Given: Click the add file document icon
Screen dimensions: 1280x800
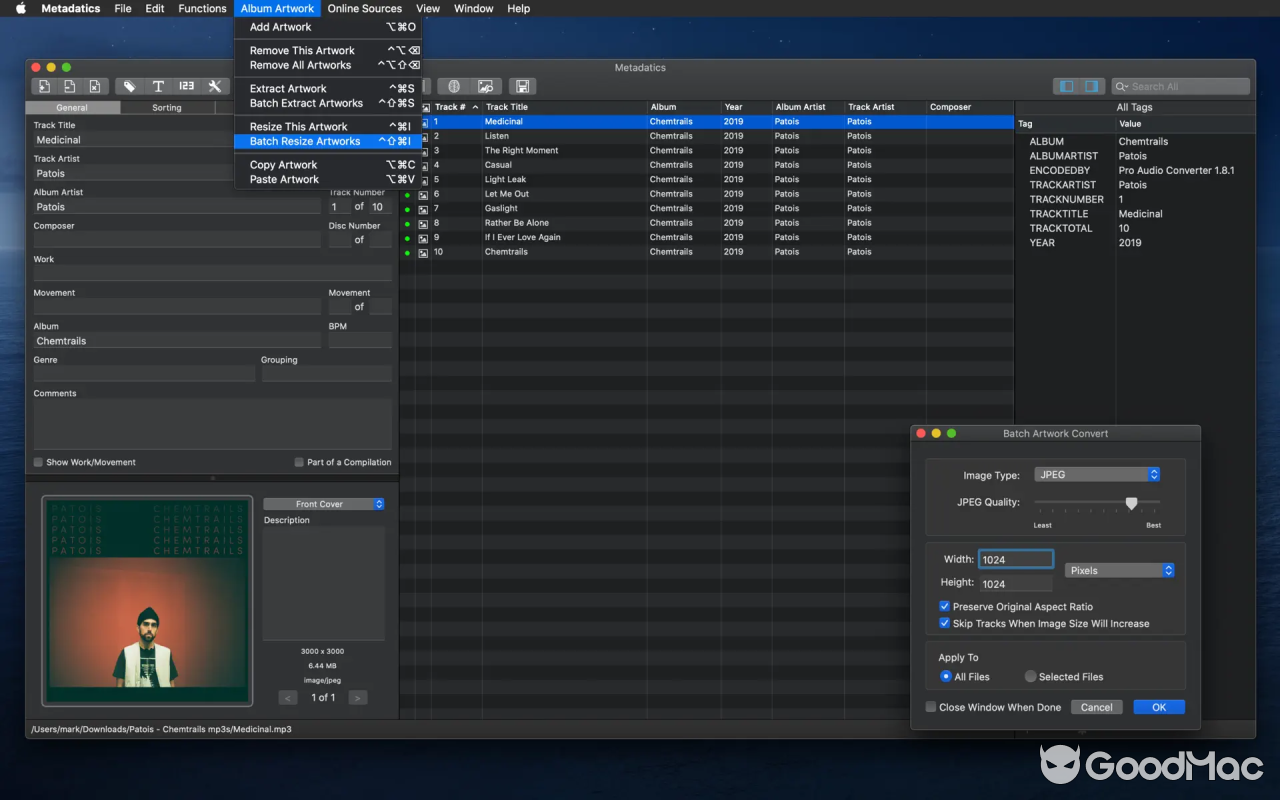Looking at the screenshot, I should 44,86.
